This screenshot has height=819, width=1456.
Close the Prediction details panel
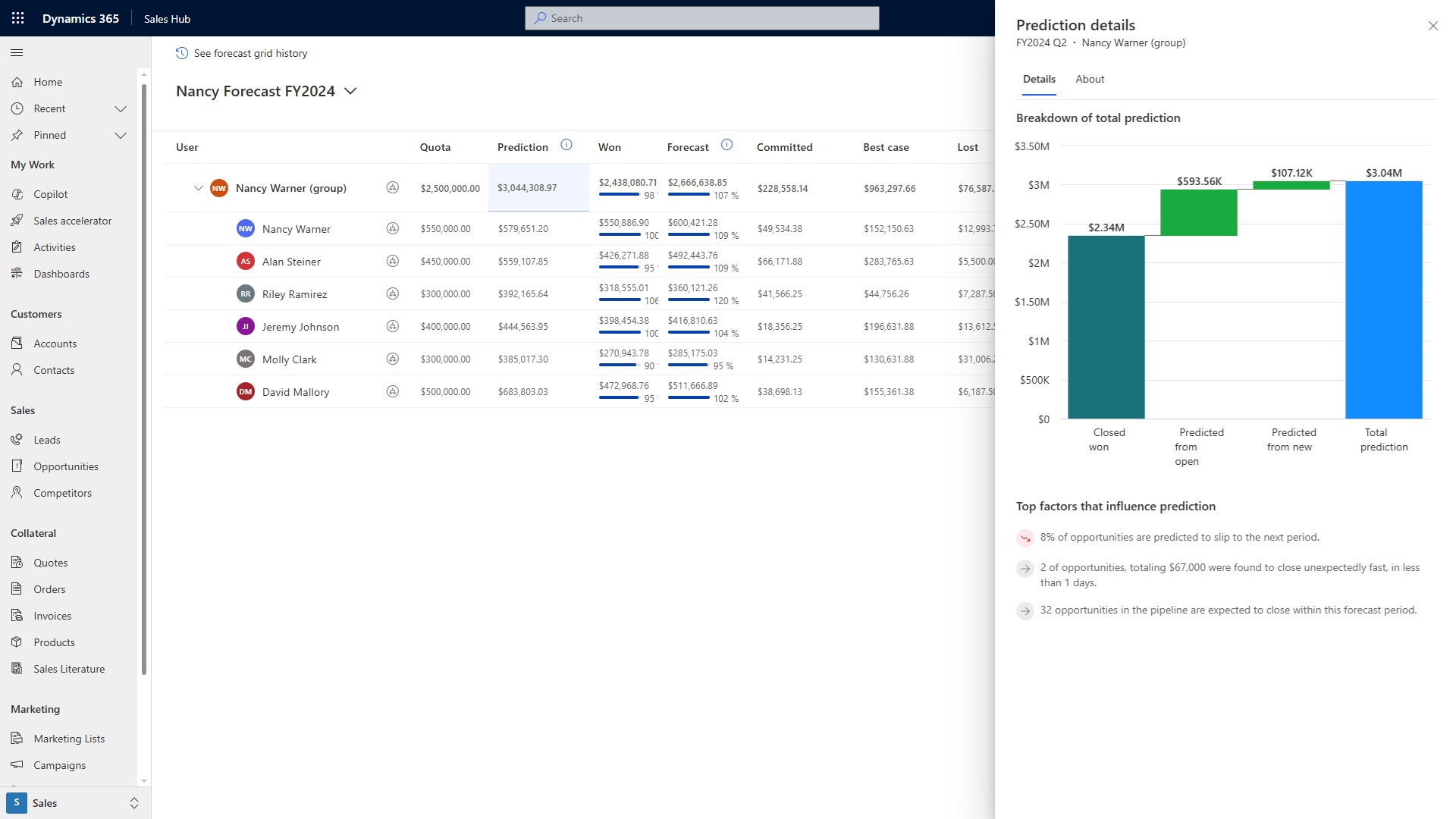[1433, 26]
